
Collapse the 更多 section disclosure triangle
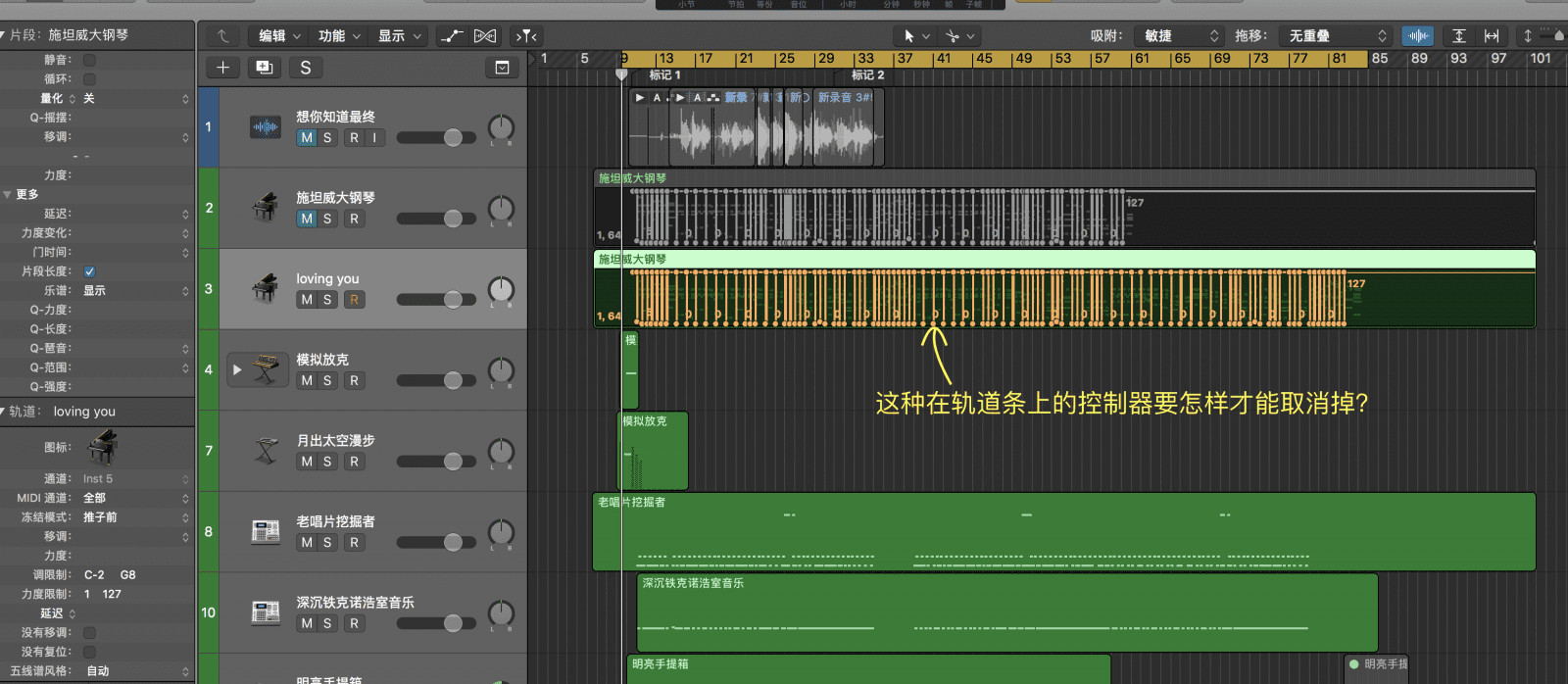[x=8, y=194]
